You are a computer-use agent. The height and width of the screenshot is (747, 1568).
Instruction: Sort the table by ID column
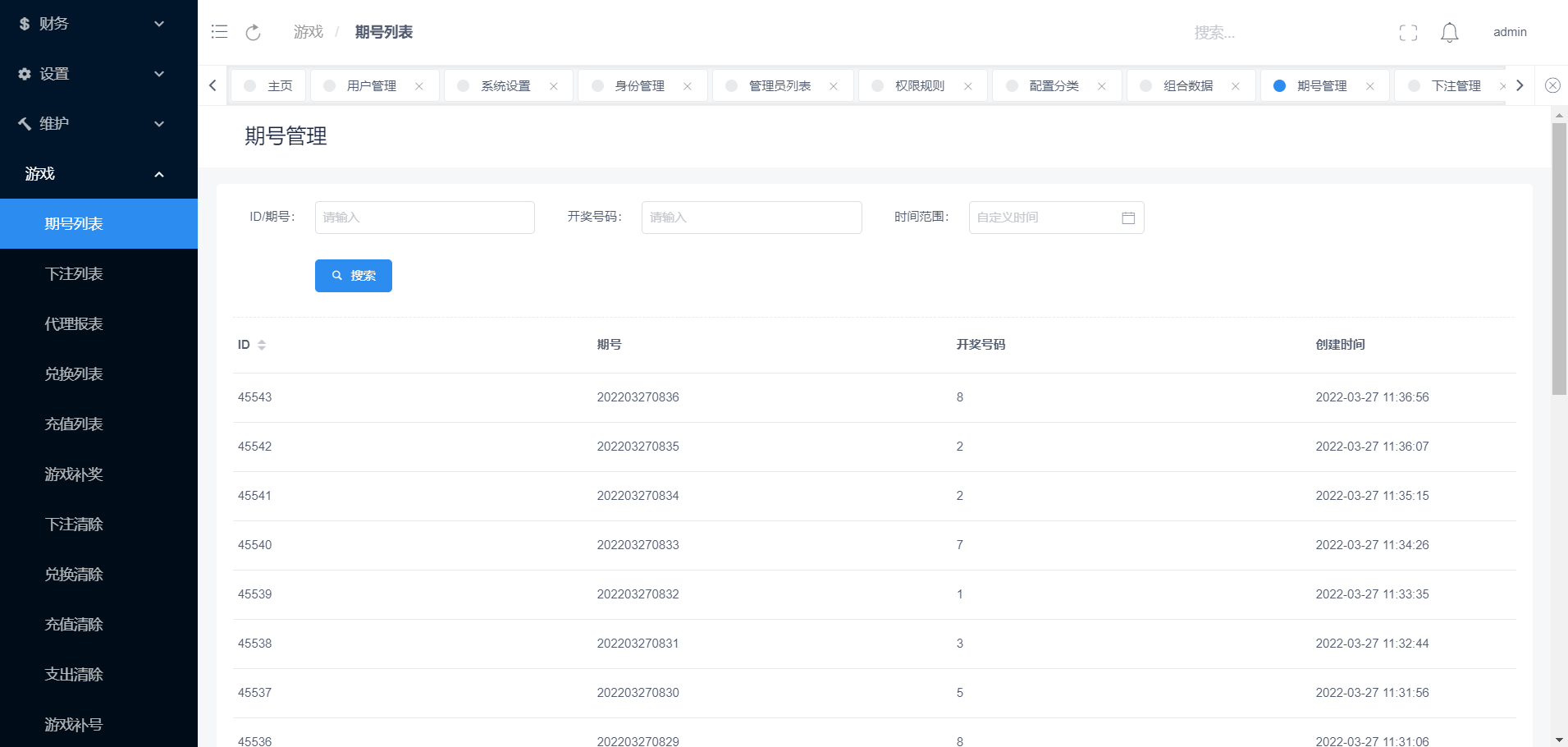tap(261, 345)
